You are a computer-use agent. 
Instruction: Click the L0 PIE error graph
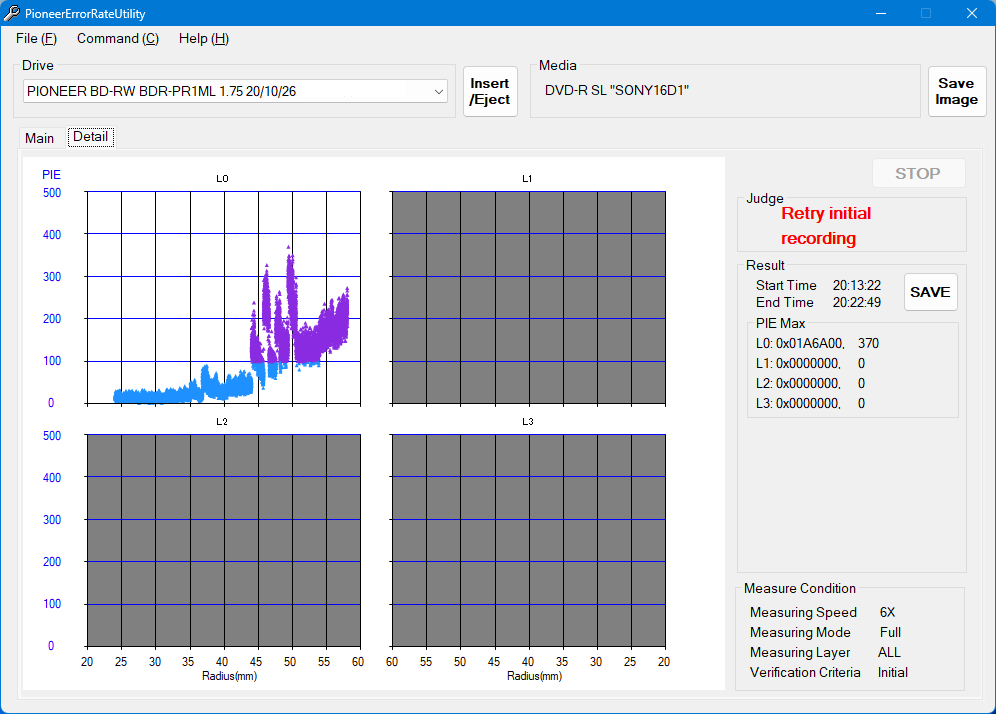[224, 297]
